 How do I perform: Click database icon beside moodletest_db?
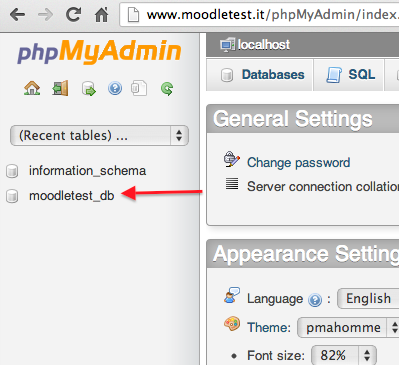click(x=12, y=196)
